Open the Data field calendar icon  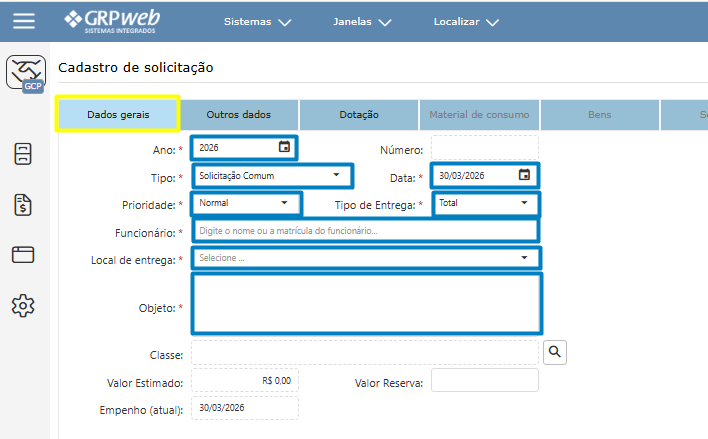coord(524,176)
